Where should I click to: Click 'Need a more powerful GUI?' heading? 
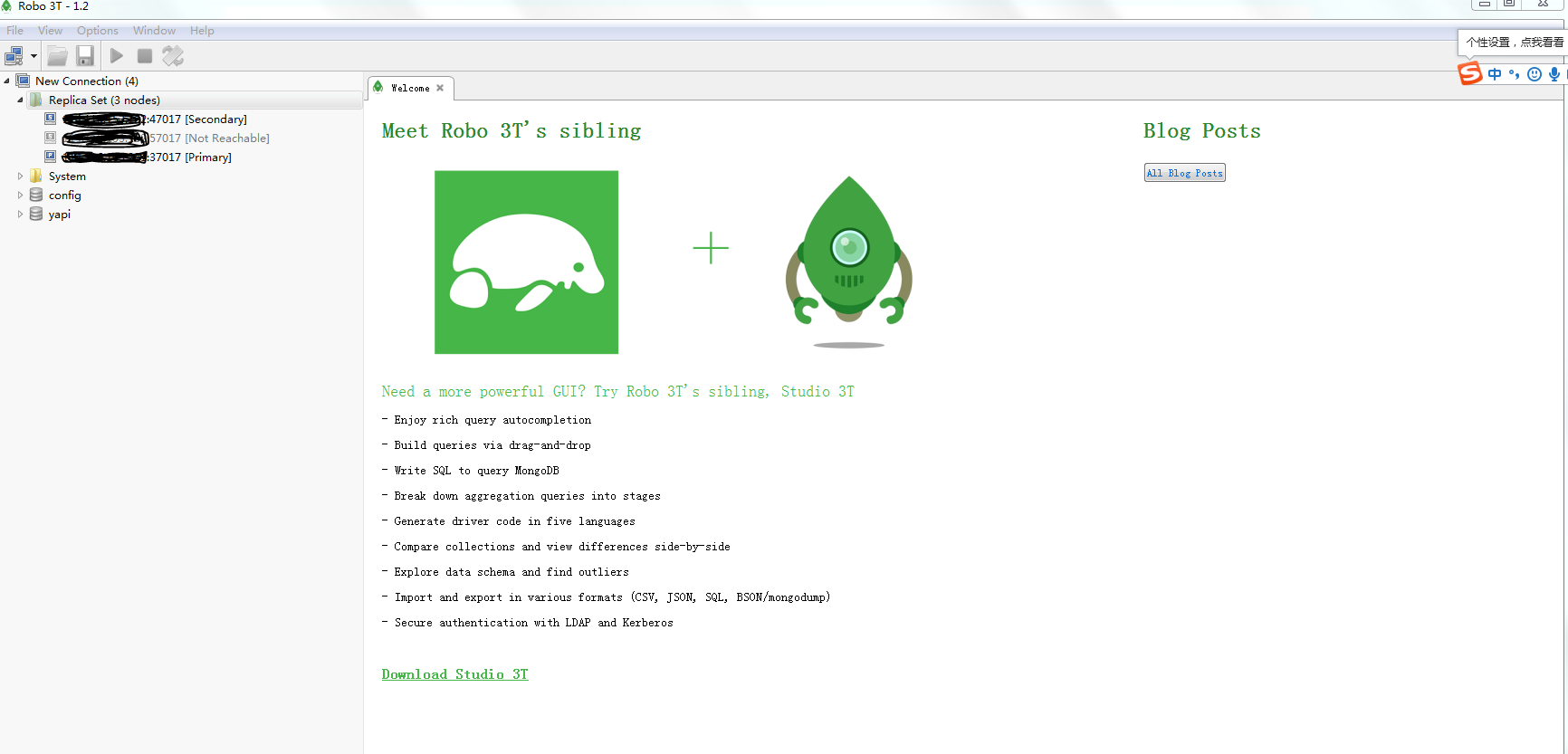(x=618, y=392)
